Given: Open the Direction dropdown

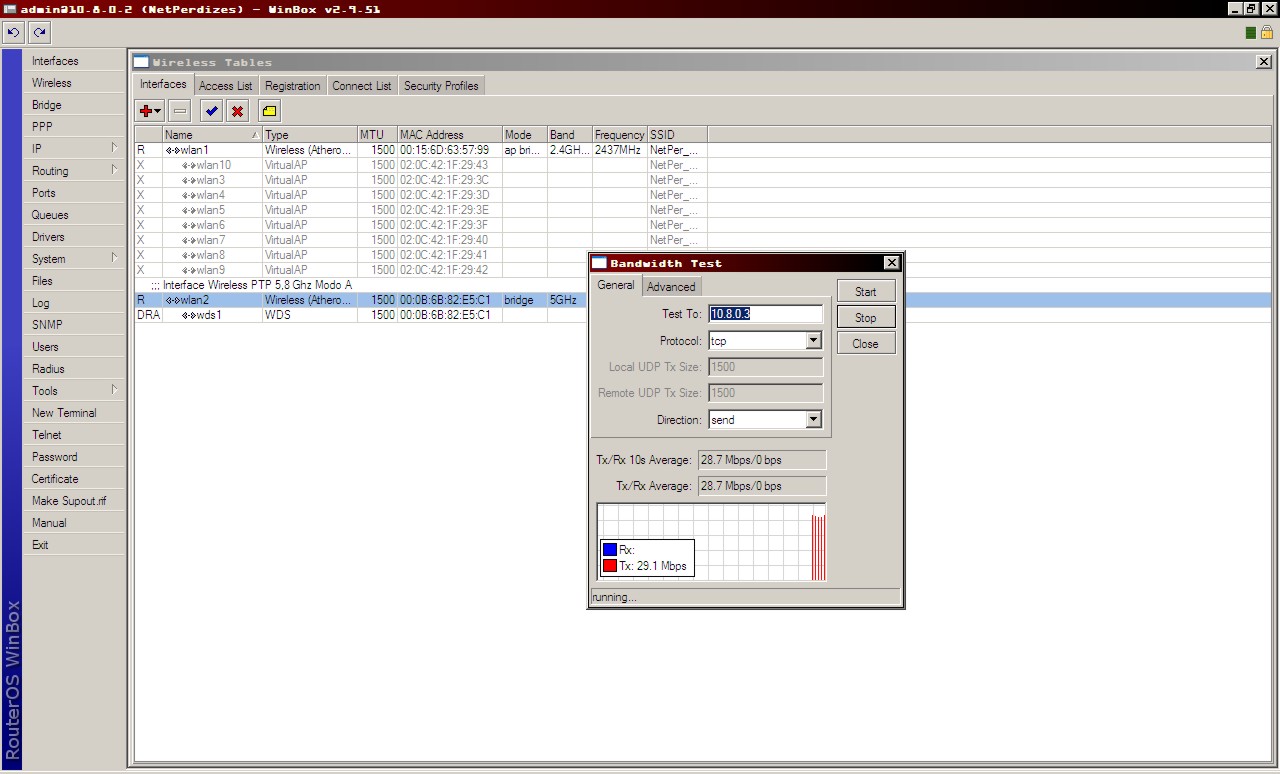Looking at the screenshot, I should (x=813, y=420).
